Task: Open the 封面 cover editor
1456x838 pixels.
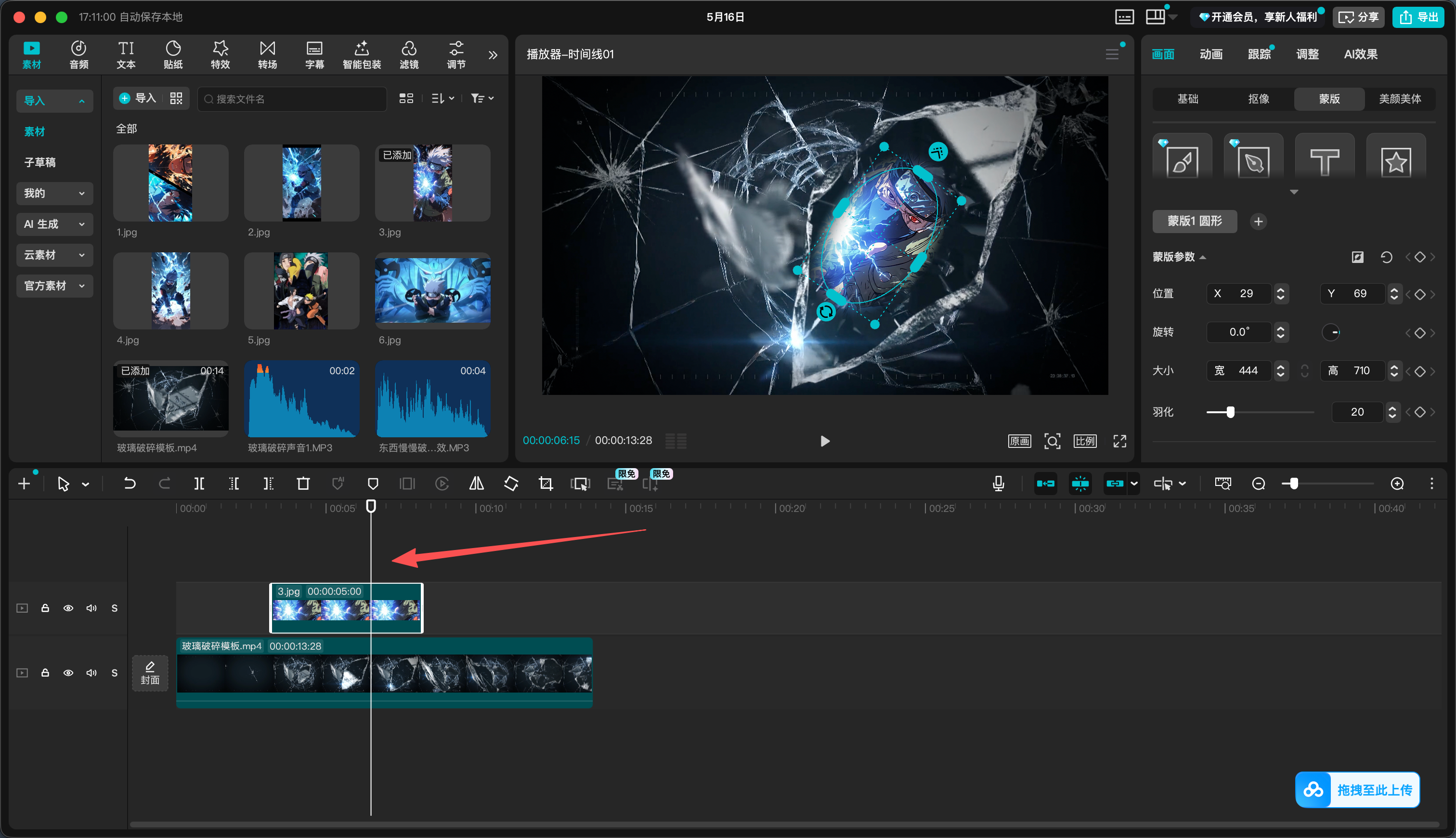Action: point(150,672)
